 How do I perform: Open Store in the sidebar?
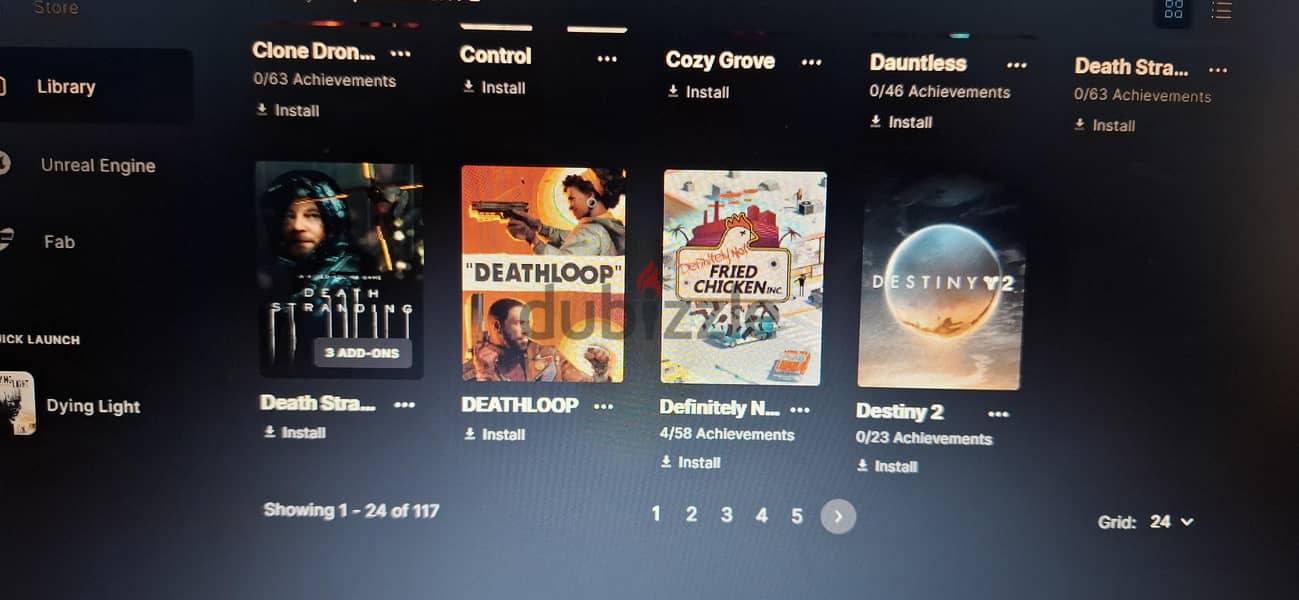pos(56,8)
